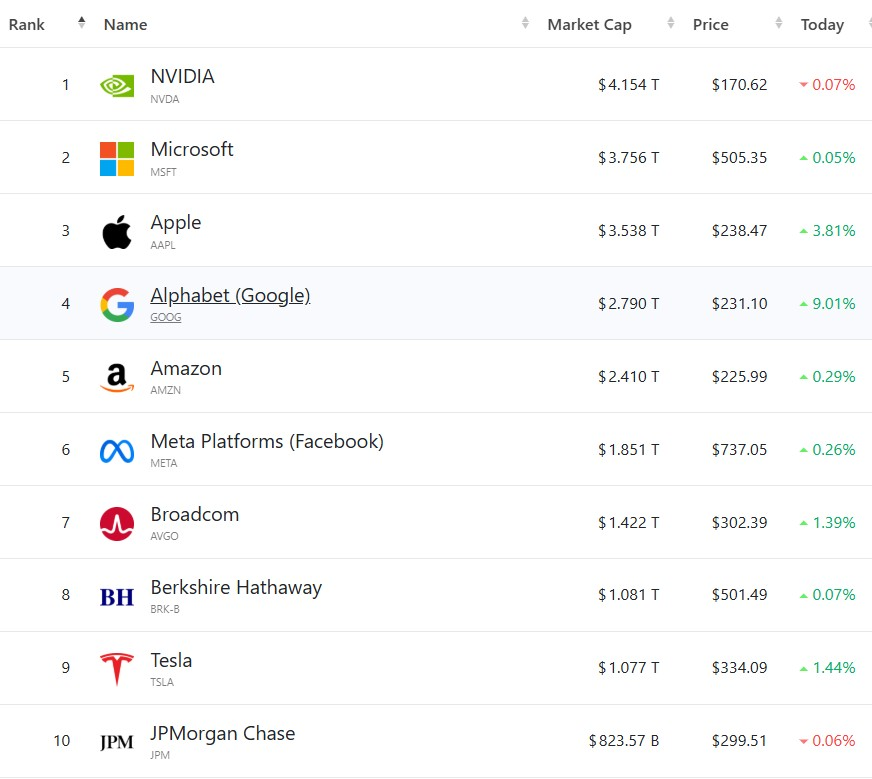Select the $2.790 T market cap value
Screen dimensions: 872x779
point(628,304)
